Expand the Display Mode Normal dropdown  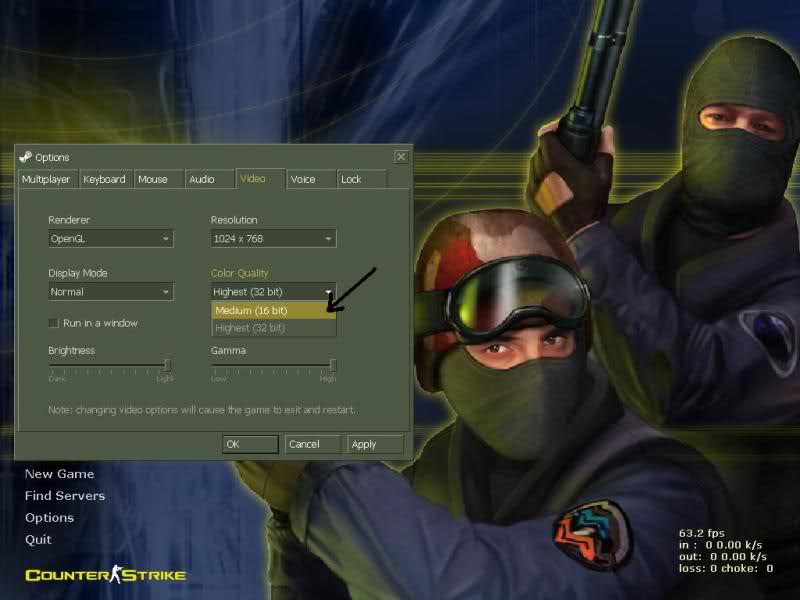[111, 292]
